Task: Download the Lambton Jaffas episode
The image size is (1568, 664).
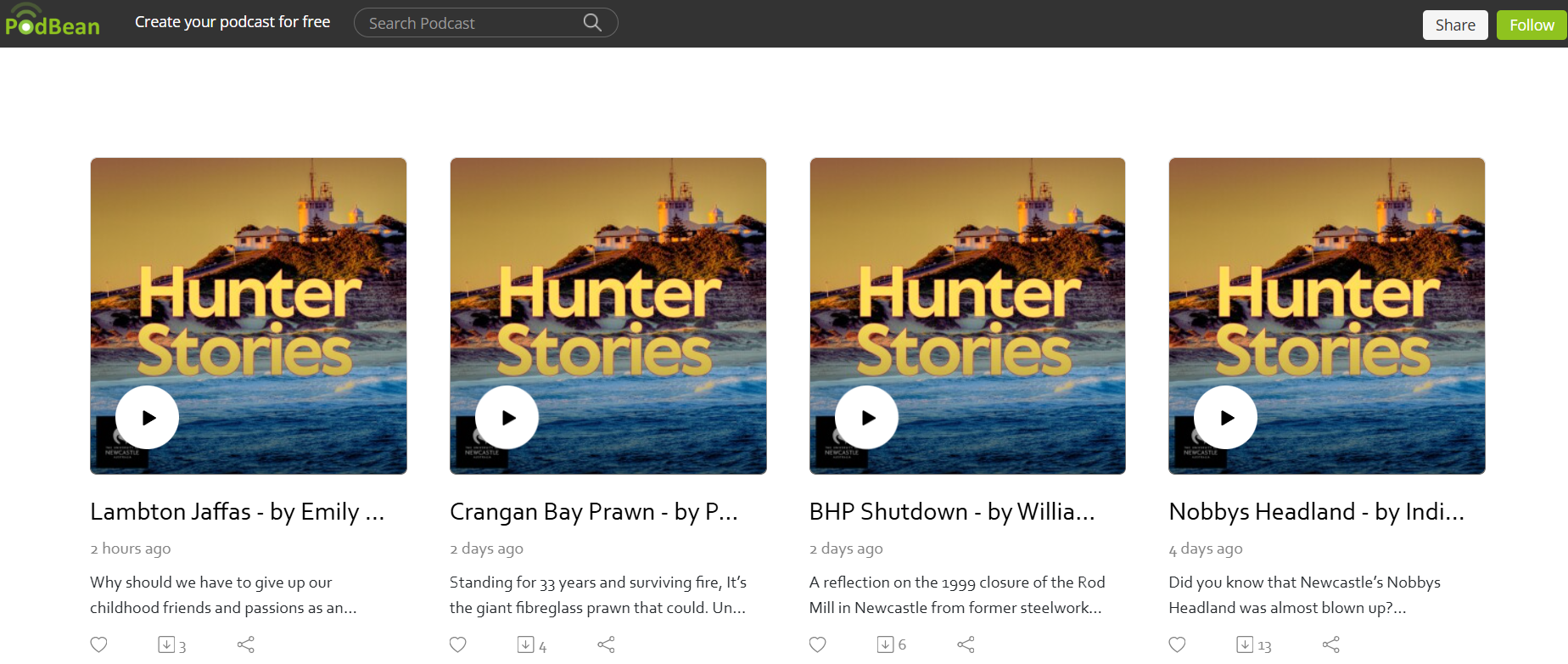Action: pyautogui.click(x=167, y=644)
